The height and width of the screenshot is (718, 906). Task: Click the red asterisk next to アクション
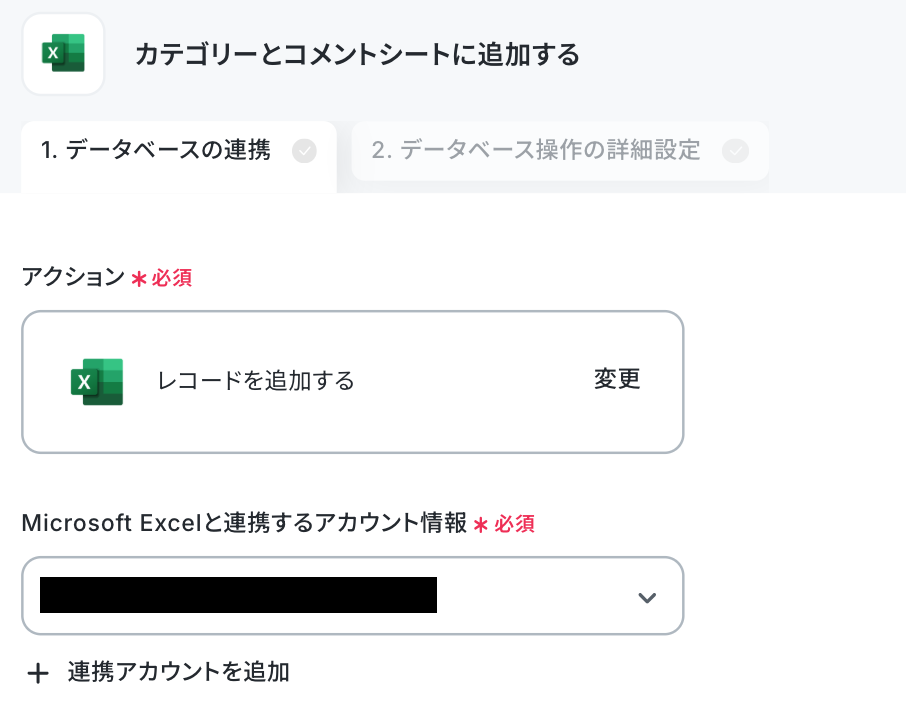coord(139,279)
